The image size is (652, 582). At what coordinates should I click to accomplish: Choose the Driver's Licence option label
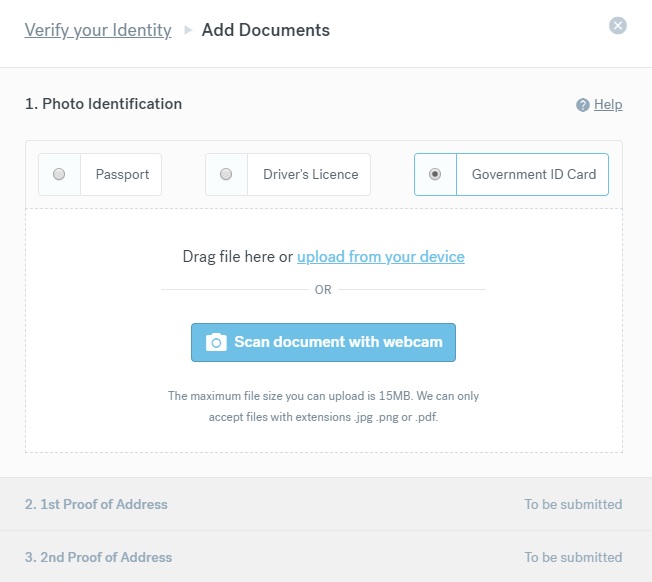click(x=311, y=174)
